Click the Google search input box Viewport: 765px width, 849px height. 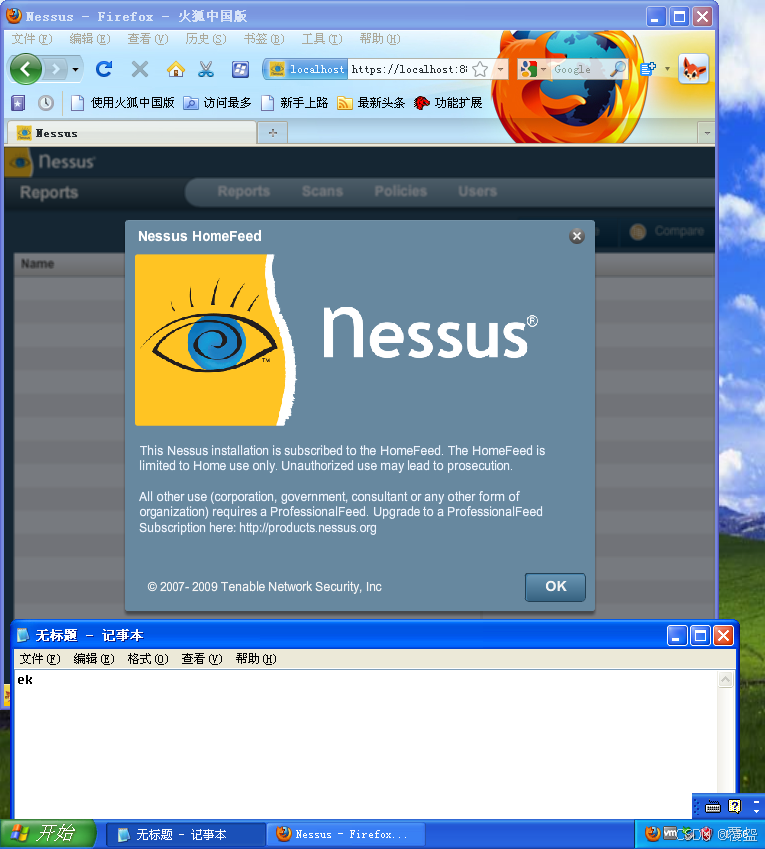tap(579, 69)
